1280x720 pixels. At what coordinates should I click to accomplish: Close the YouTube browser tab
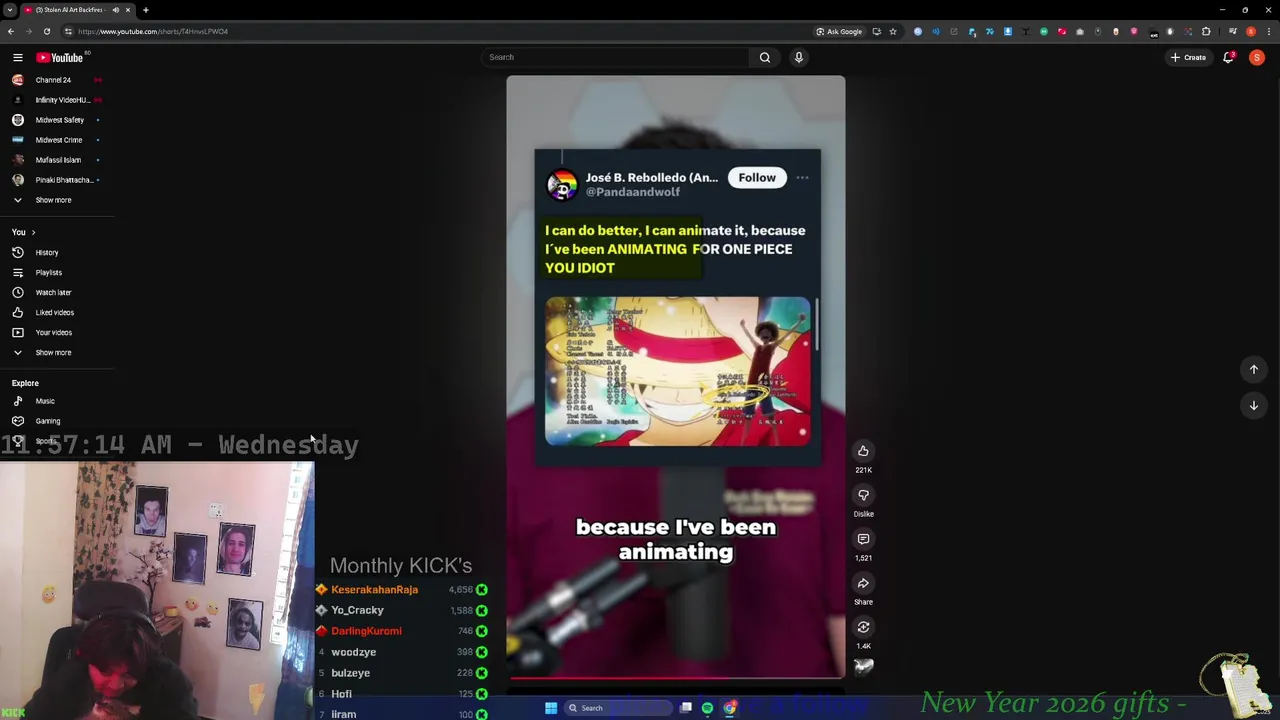(128, 10)
